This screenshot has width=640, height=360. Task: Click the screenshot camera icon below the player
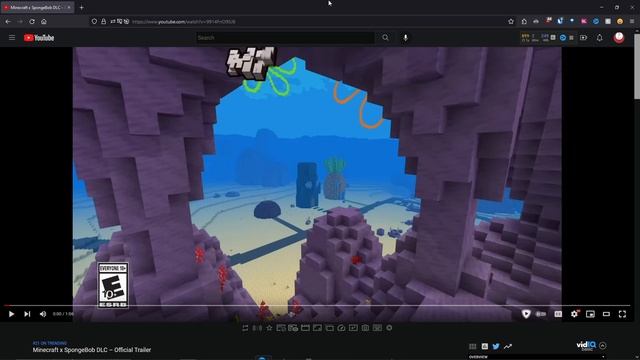click(x=365, y=328)
